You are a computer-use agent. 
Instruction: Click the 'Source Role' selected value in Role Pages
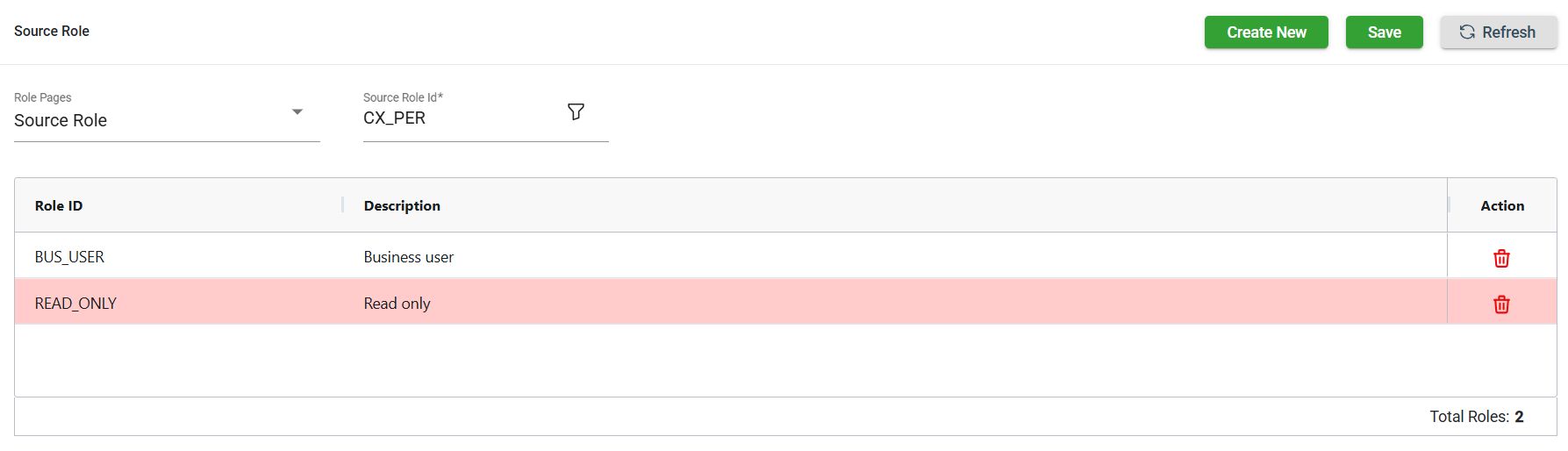coord(61,120)
